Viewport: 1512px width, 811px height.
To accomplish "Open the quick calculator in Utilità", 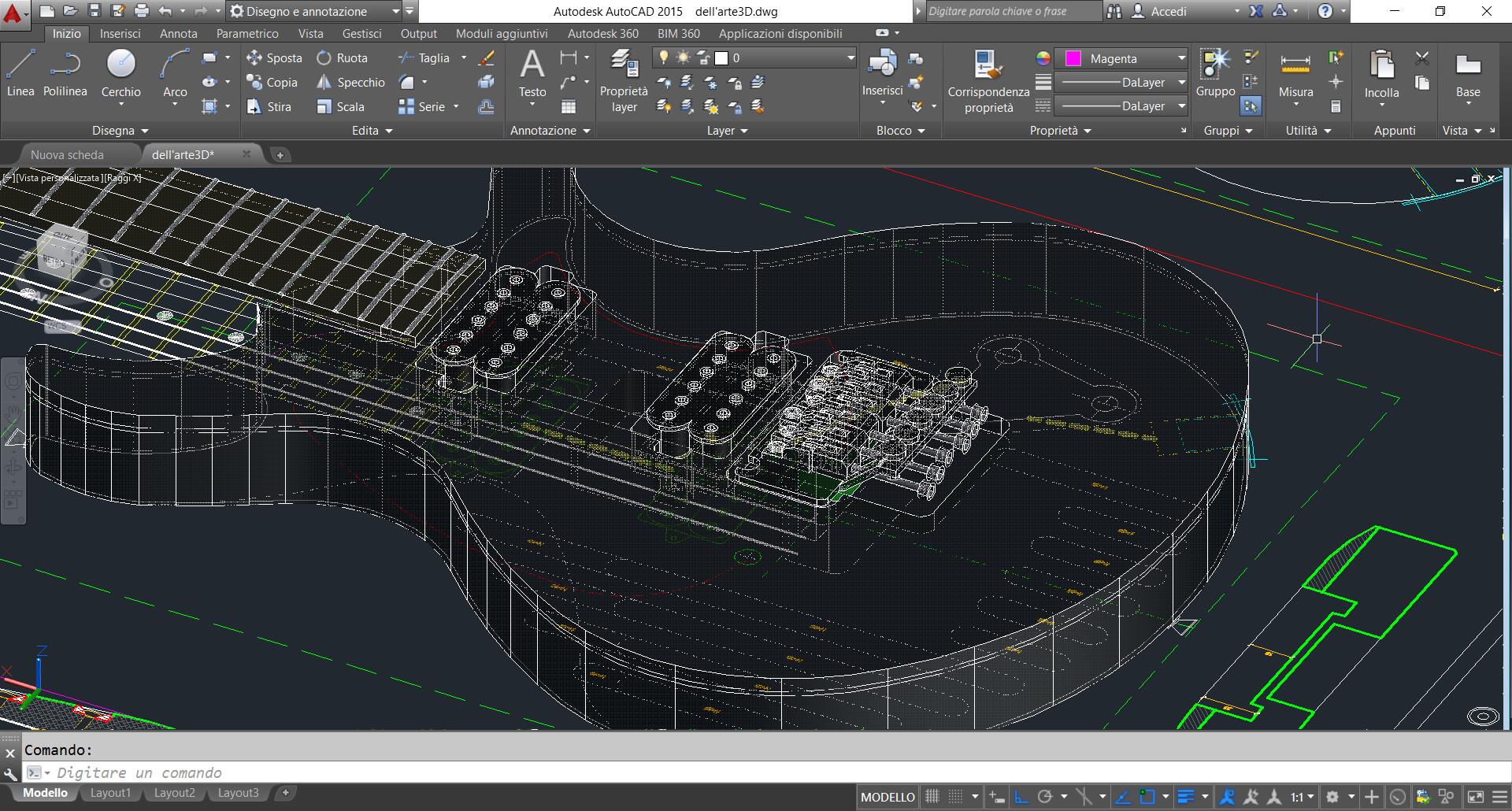I will tap(1336, 106).
